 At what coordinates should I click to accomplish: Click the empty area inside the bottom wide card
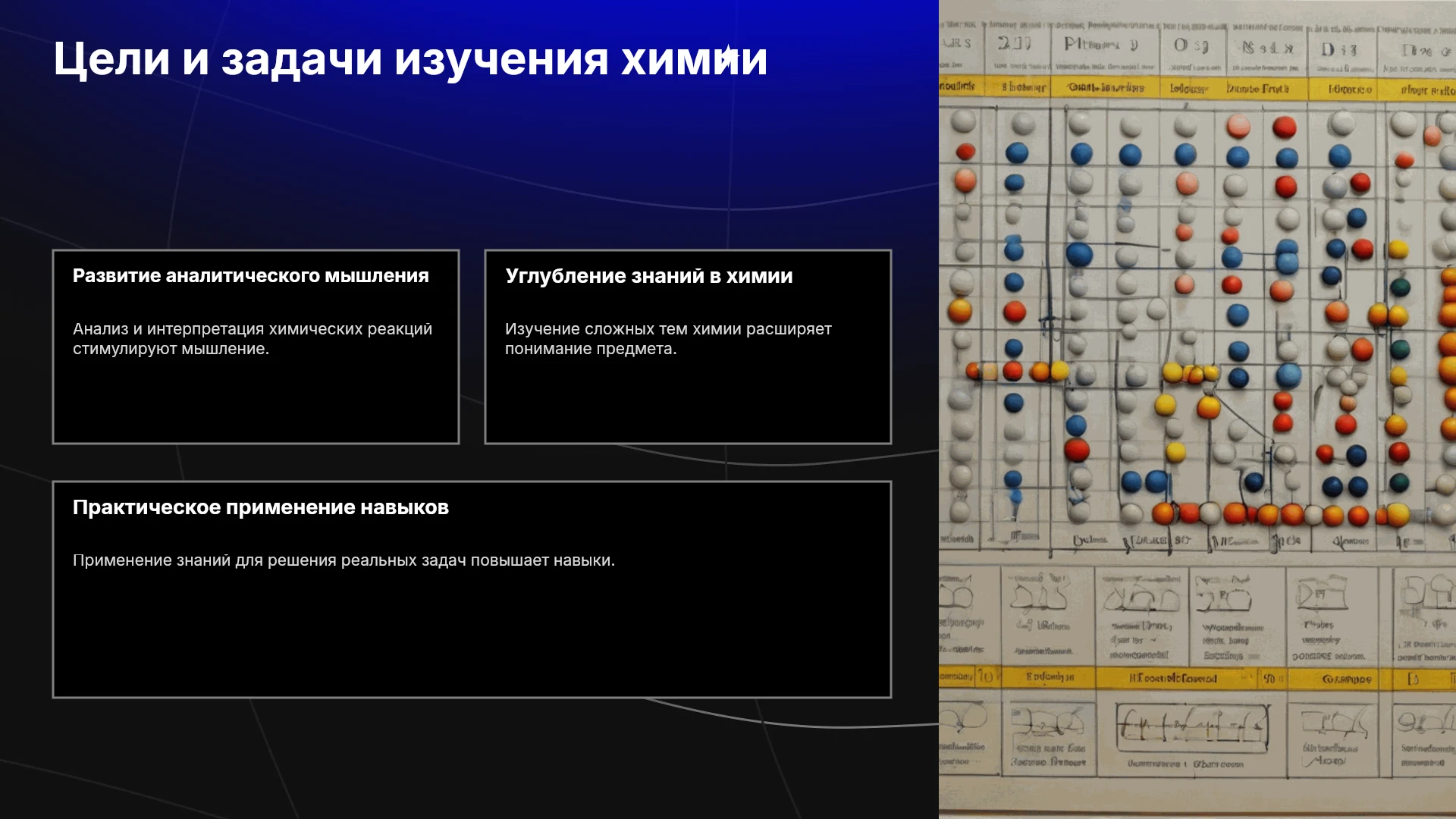tap(472, 633)
